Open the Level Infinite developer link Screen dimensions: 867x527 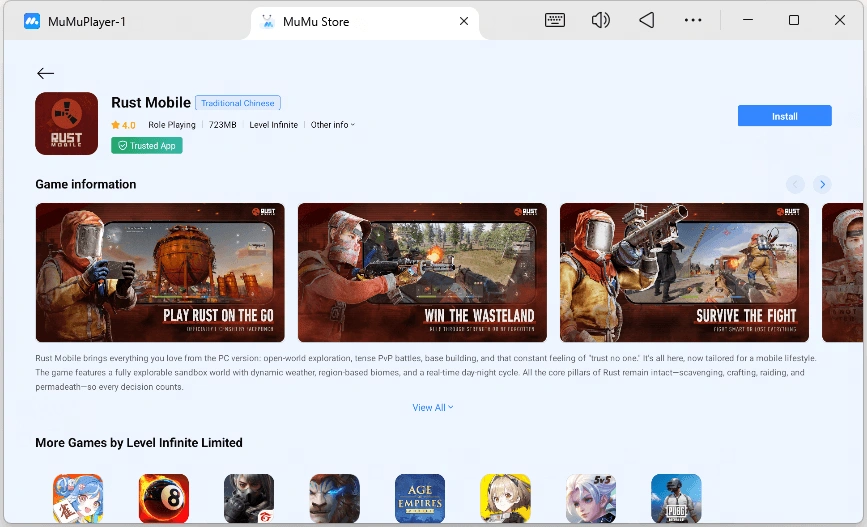coord(273,125)
